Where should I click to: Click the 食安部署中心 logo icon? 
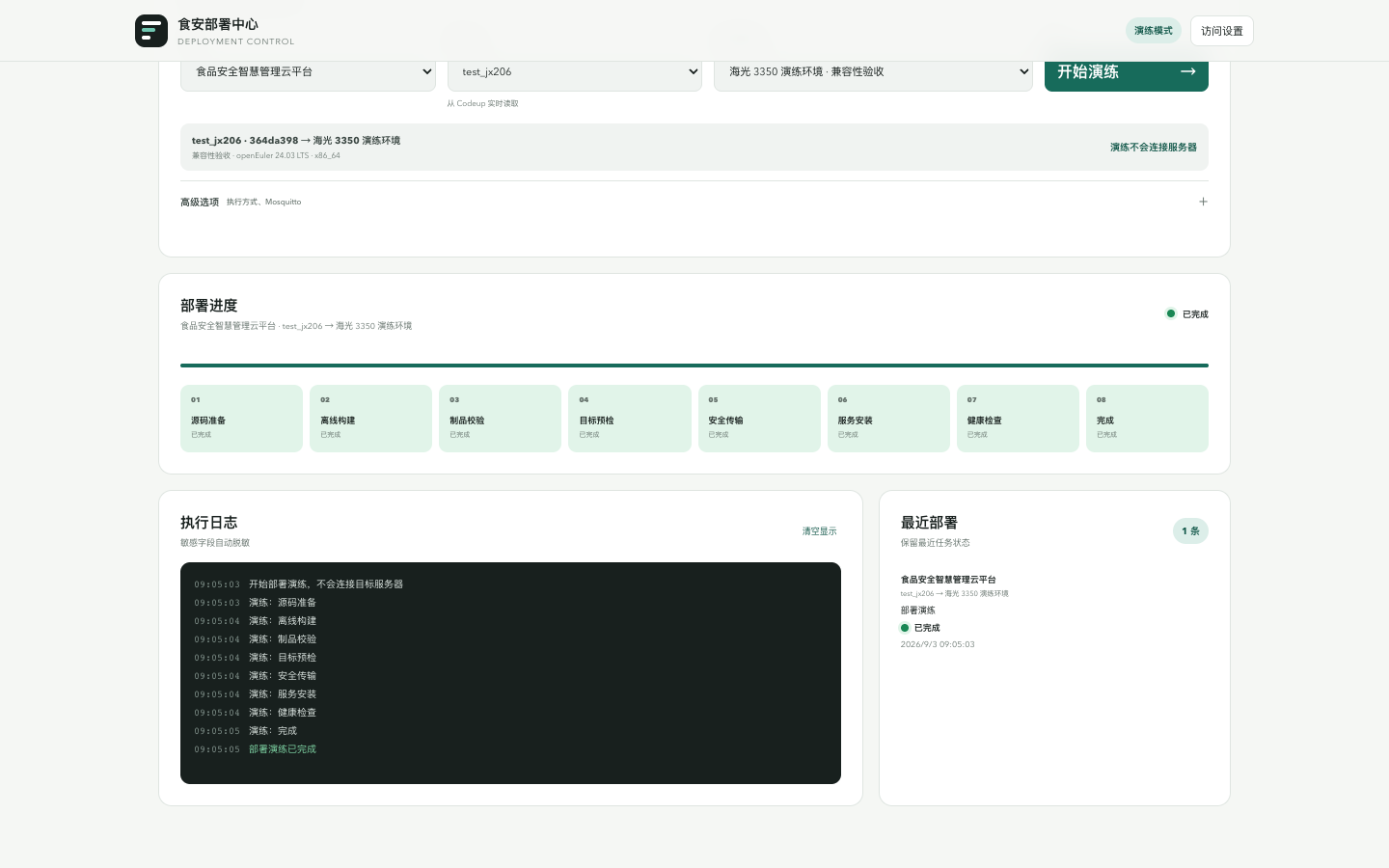[151, 31]
